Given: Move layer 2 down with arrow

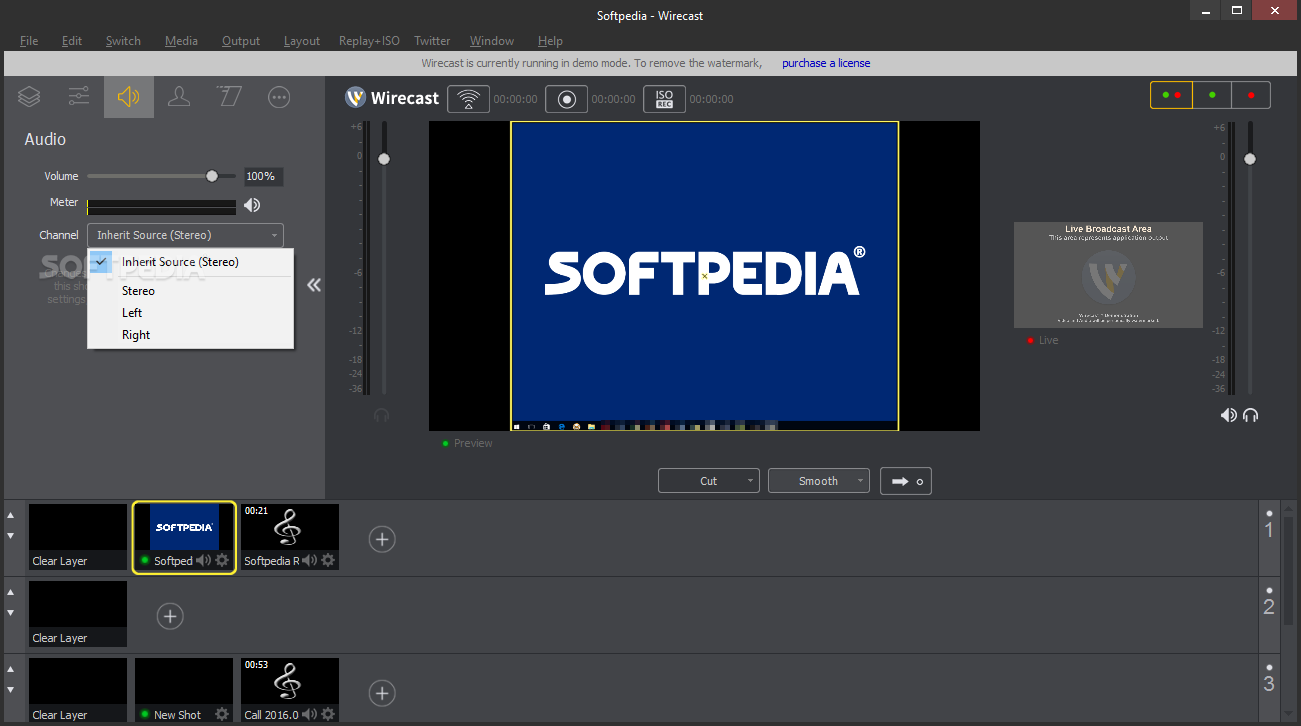Looking at the screenshot, I should coord(11,613).
